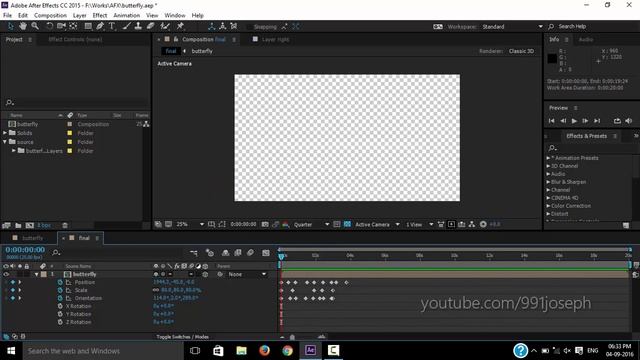The height and width of the screenshot is (360, 640).
Task: Open the Parent None dropdown
Action: (x=248, y=275)
